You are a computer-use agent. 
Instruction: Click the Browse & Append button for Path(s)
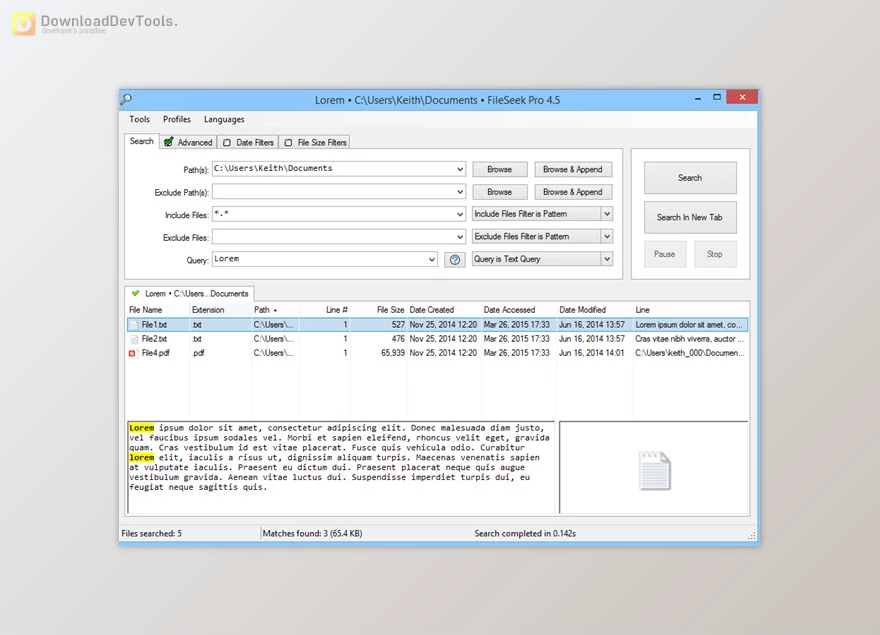click(572, 169)
